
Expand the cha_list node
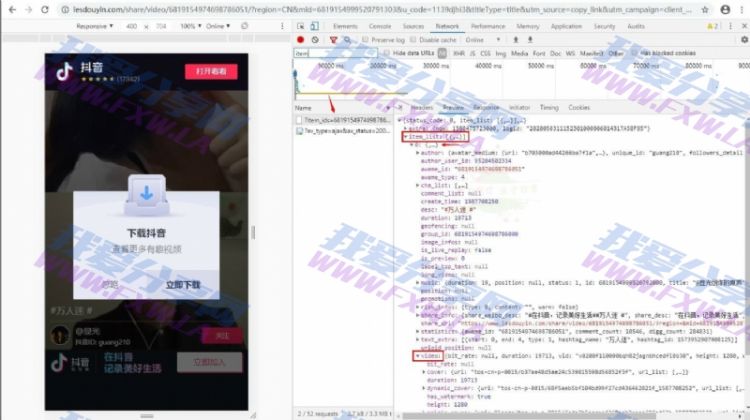418,186
